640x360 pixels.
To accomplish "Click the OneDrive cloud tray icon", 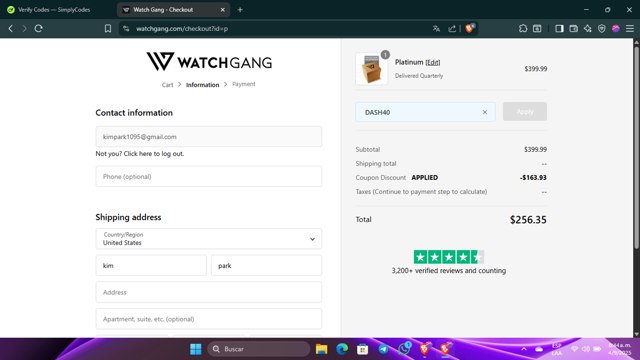I will point(539,349).
